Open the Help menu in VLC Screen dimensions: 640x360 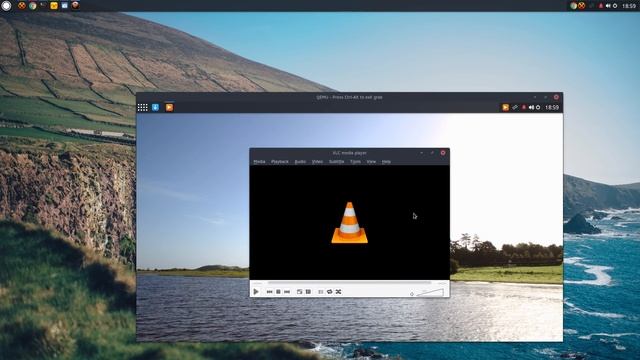(386, 162)
